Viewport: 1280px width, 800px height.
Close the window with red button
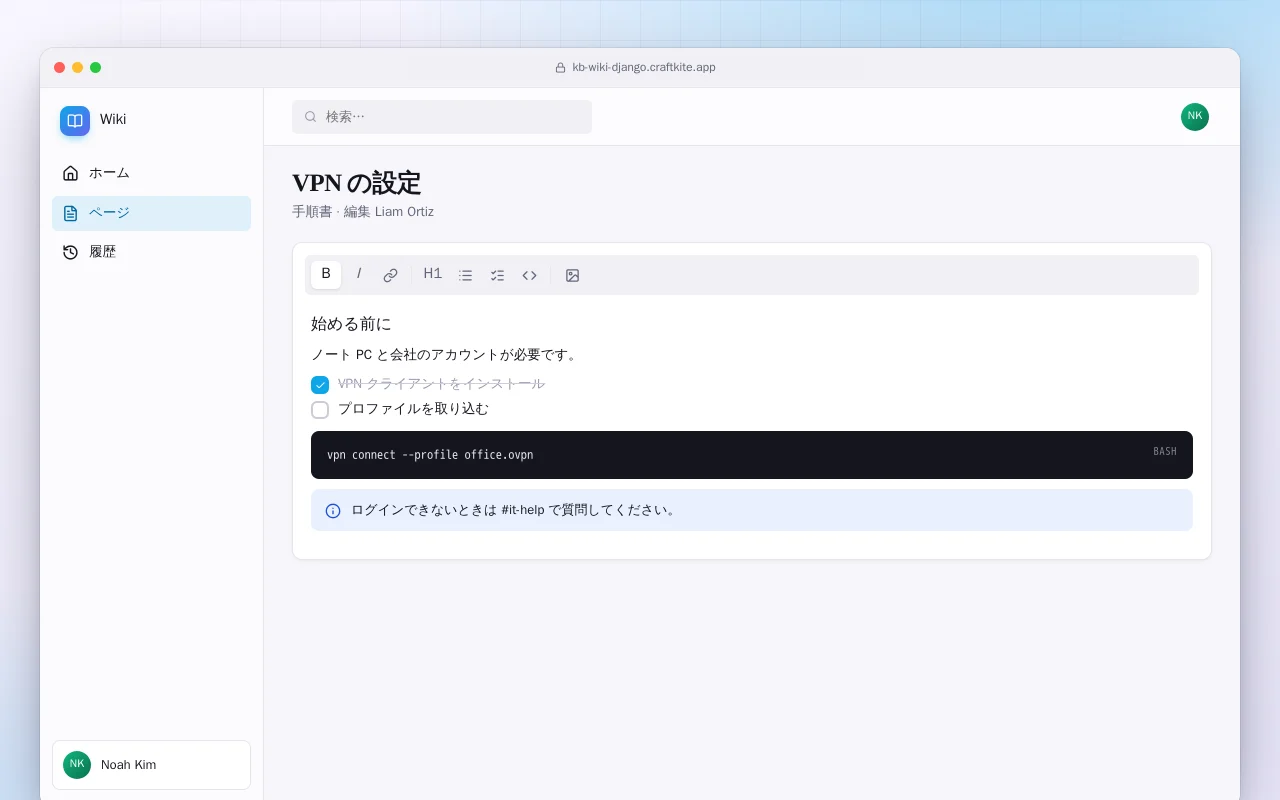click(x=60, y=68)
